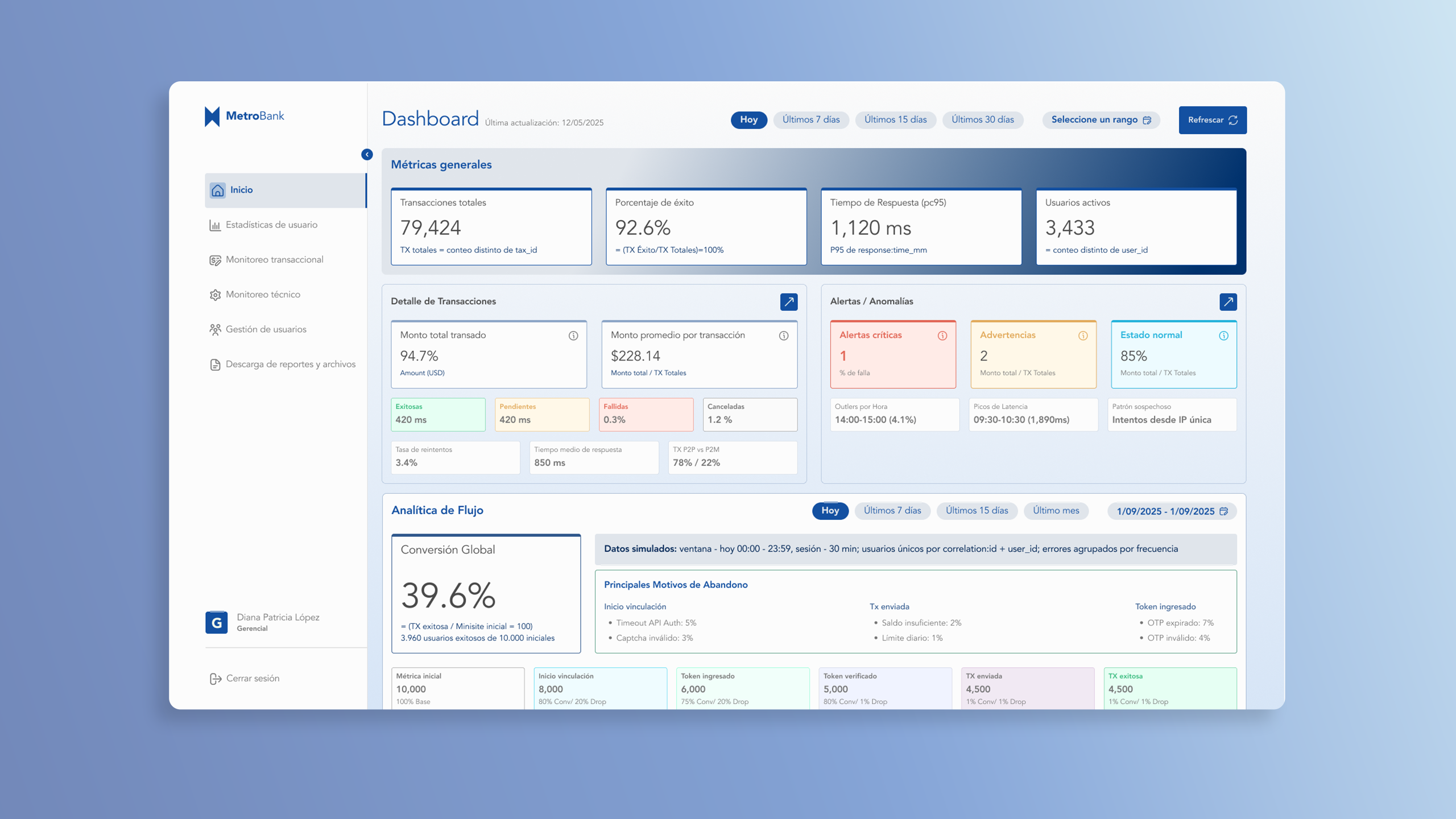The height and width of the screenshot is (819, 1456).
Task: Click Cerrar sesión to log out
Action: 253,678
